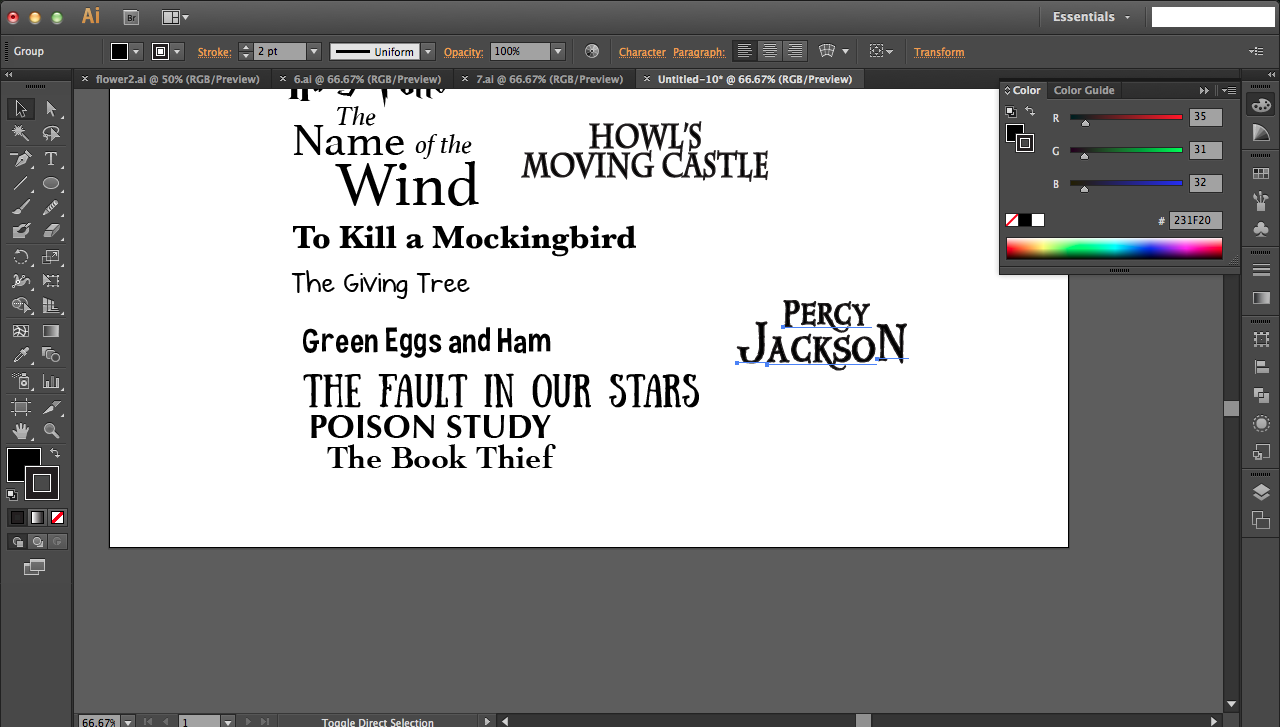
Task: Open the Transform panel link
Action: (x=939, y=52)
